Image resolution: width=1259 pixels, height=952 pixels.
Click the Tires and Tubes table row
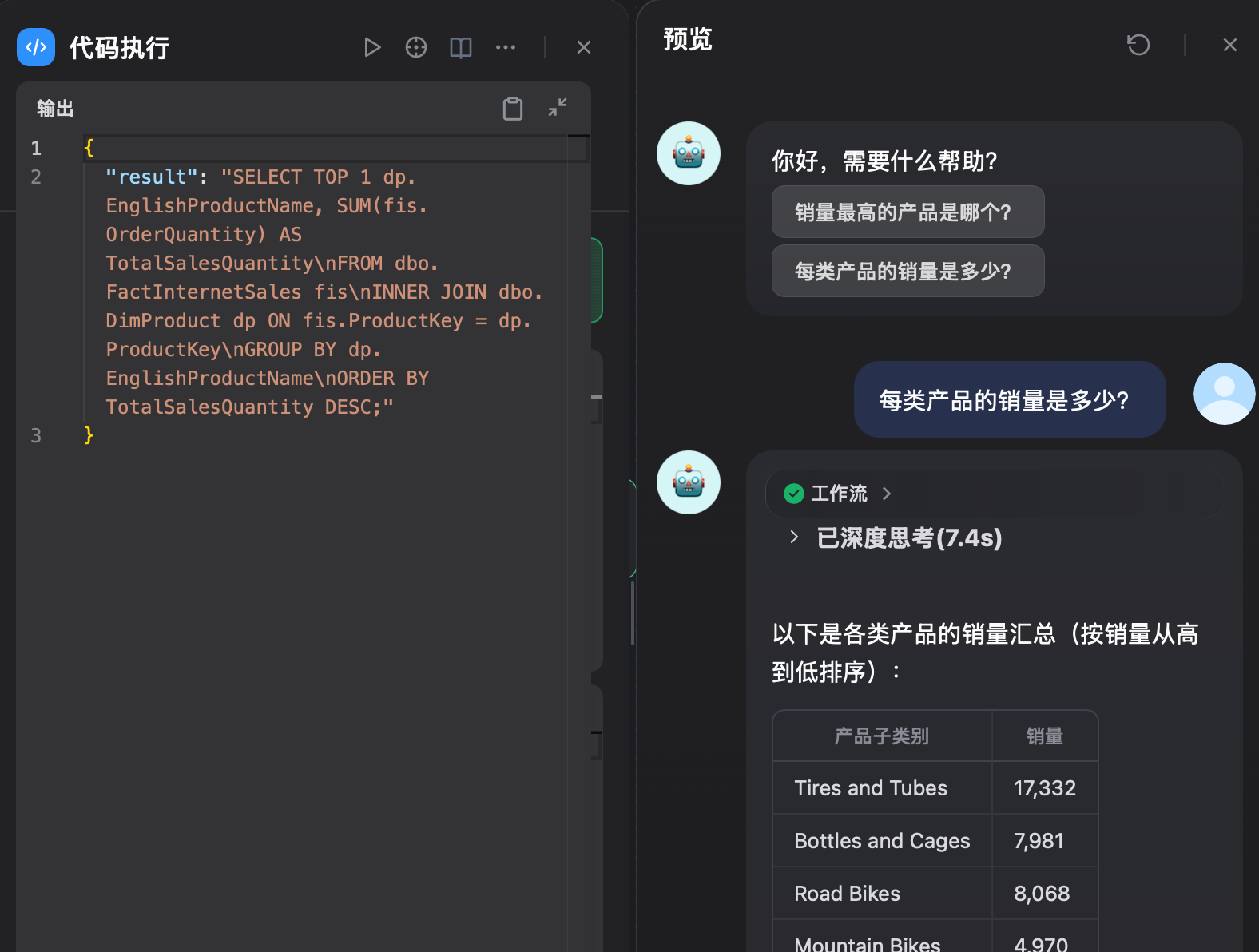[935, 788]
